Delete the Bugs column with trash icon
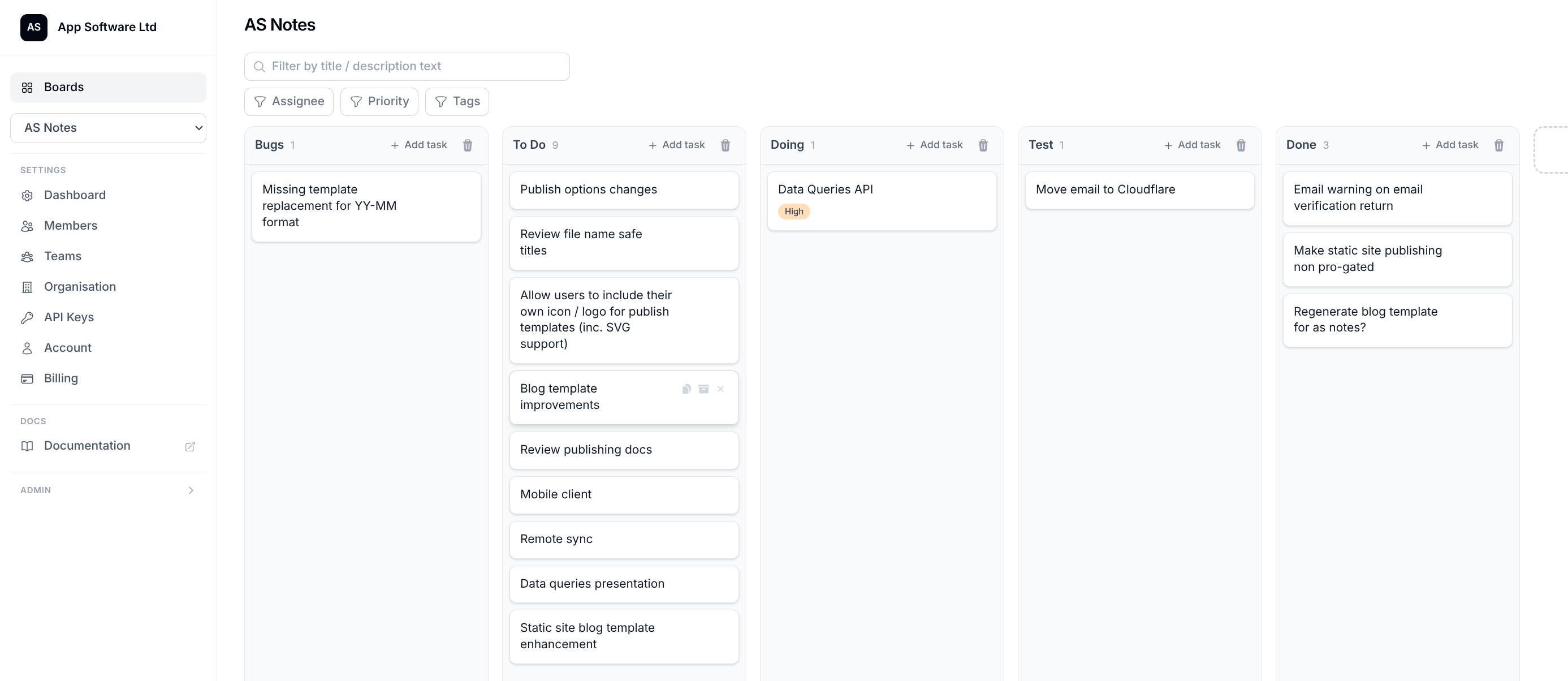Image resolution: width=1568 pixels, height=681 pixels. [x=468, y=145]
